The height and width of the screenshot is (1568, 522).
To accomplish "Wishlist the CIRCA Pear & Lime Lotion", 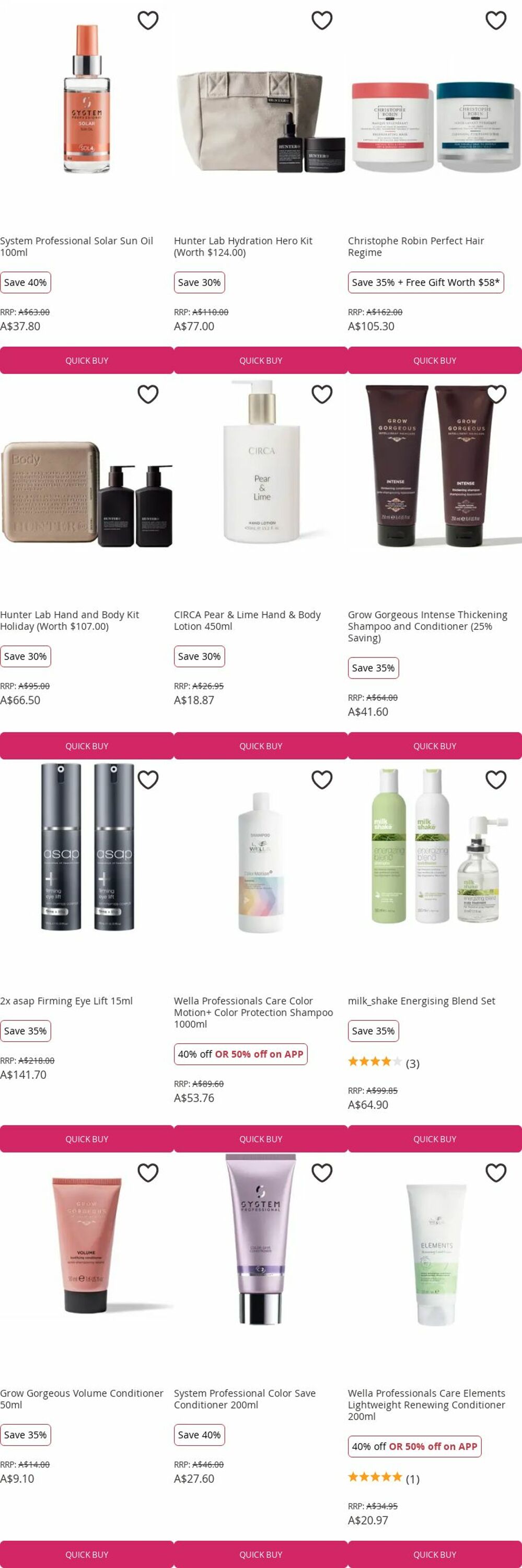I will [x=322, y=395].
